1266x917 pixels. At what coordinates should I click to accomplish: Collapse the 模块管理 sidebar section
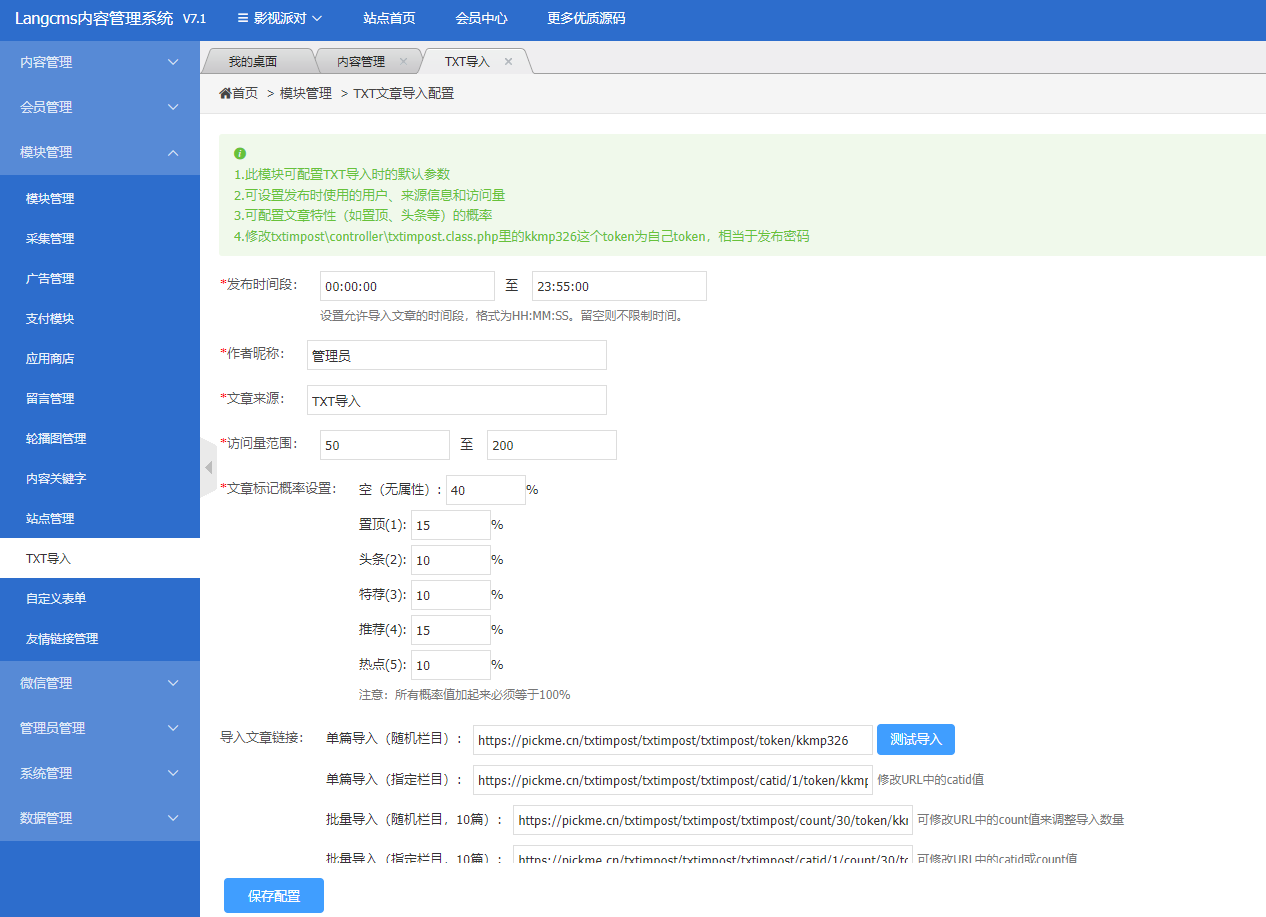(100, 152)
